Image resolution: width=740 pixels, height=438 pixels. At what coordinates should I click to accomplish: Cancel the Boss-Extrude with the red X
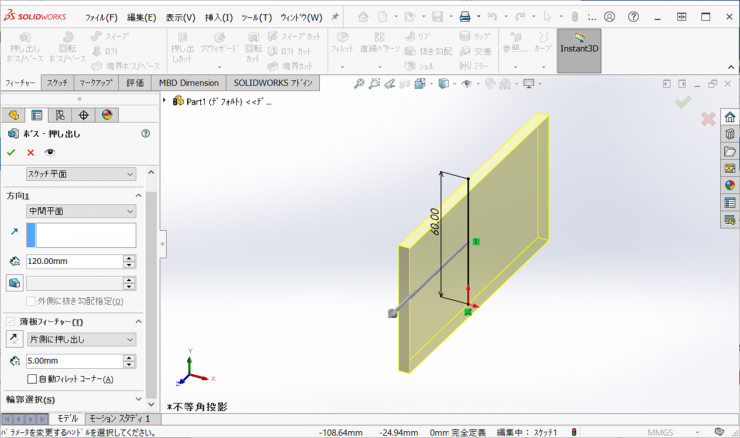(x=30, y=152)
